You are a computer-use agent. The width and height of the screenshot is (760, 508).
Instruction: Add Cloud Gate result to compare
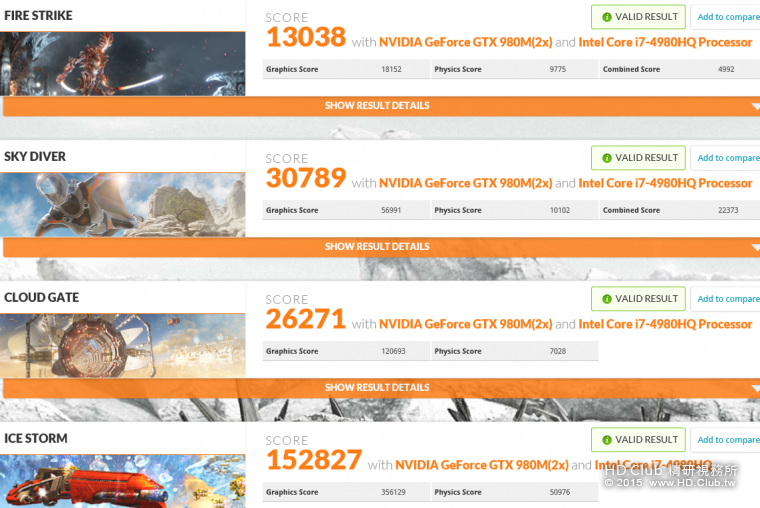pyautogui.click(x=726, y=299)
